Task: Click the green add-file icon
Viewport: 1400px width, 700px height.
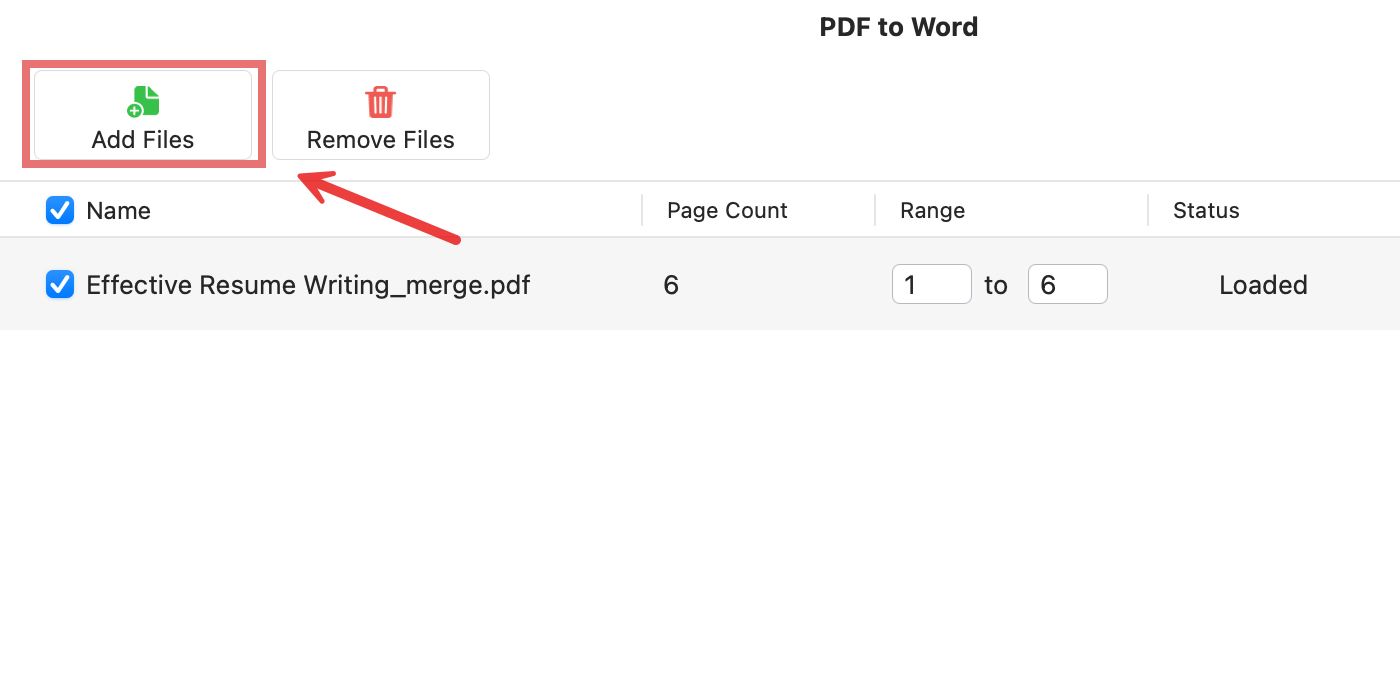Action: point(143,99)
